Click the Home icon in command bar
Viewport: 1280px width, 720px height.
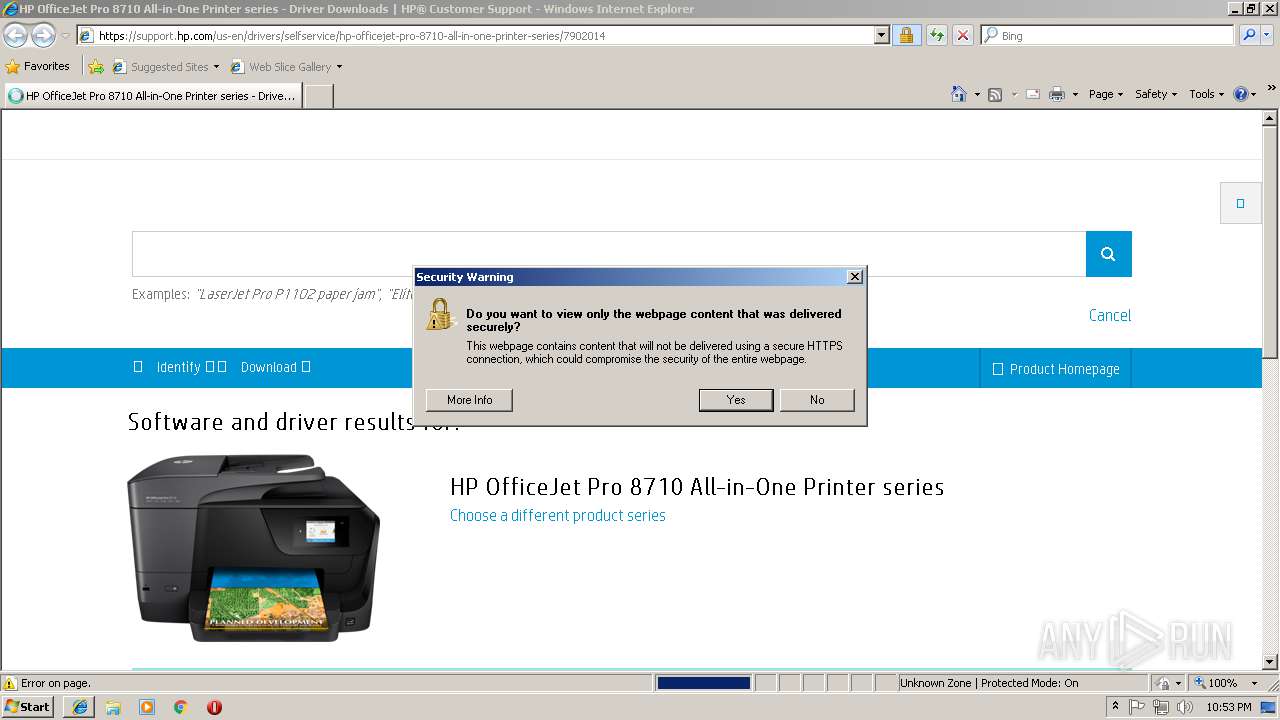click(959, 94)
